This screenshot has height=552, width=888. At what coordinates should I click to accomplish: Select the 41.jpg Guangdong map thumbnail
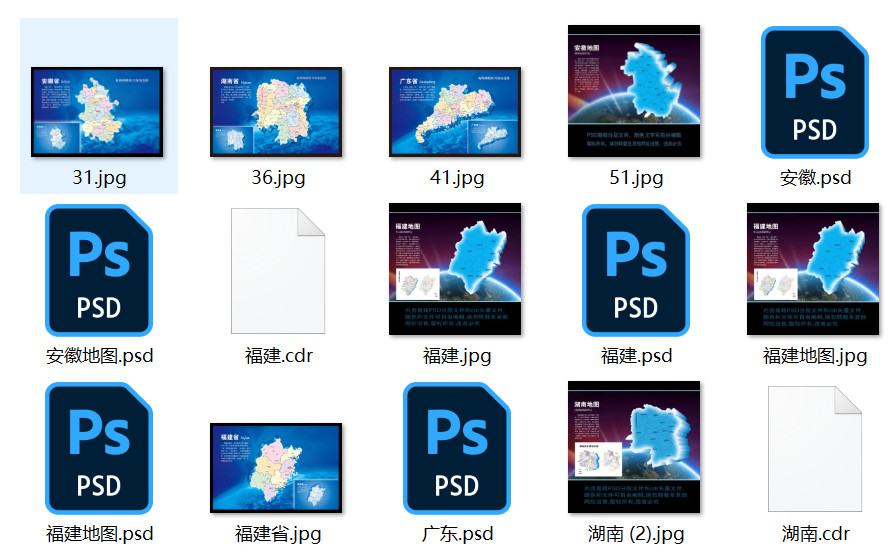click(x=455, y=112)
